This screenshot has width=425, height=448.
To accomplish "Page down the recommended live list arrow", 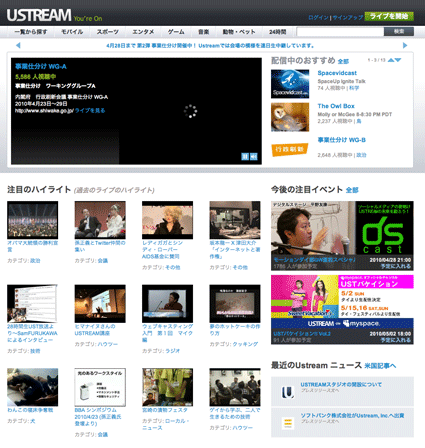I will point(398,60).
